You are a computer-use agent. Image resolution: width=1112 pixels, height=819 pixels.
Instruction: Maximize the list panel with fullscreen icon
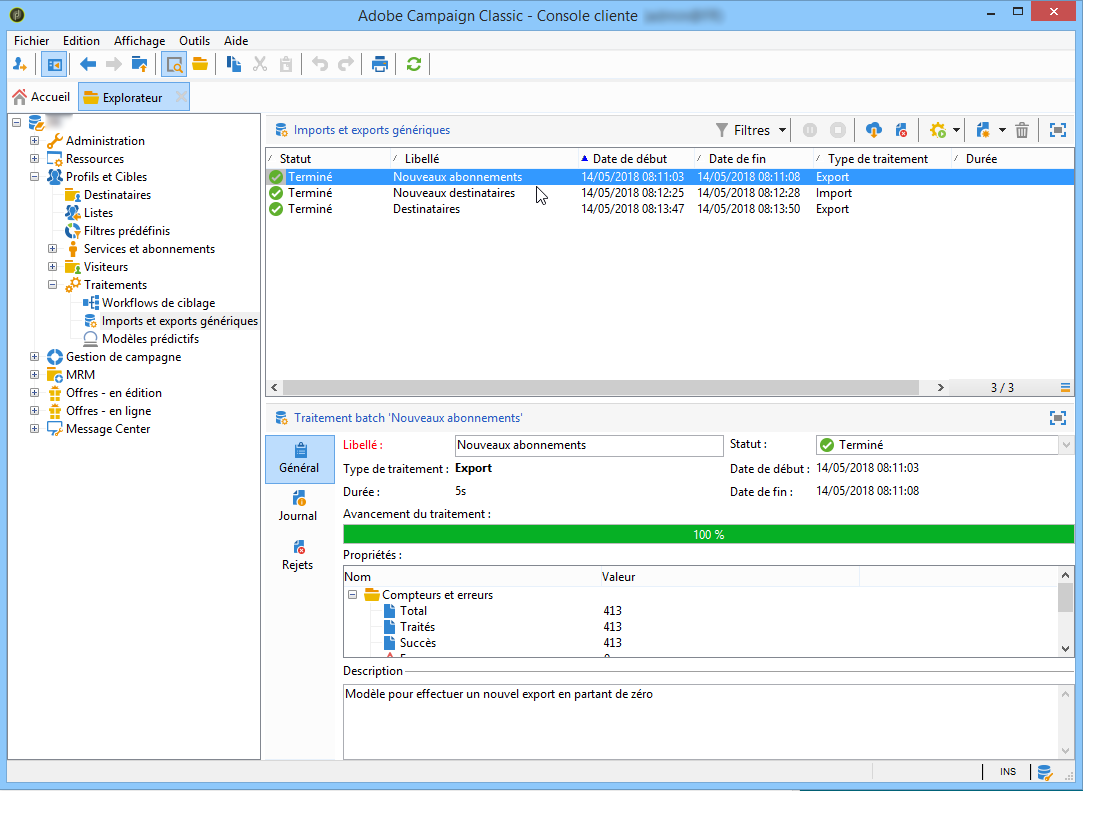click(x=1057, y=130)
